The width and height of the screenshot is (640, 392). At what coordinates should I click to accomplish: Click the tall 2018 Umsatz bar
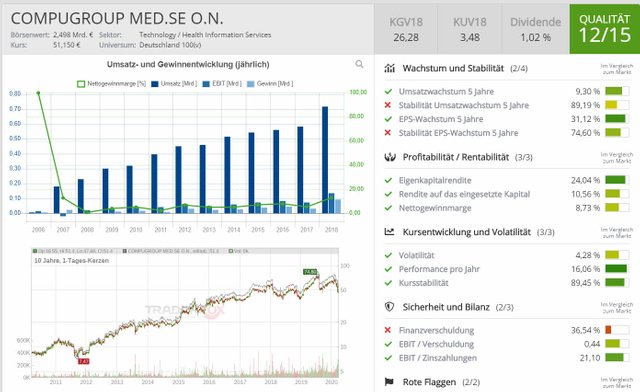click(x=325, y=160)
